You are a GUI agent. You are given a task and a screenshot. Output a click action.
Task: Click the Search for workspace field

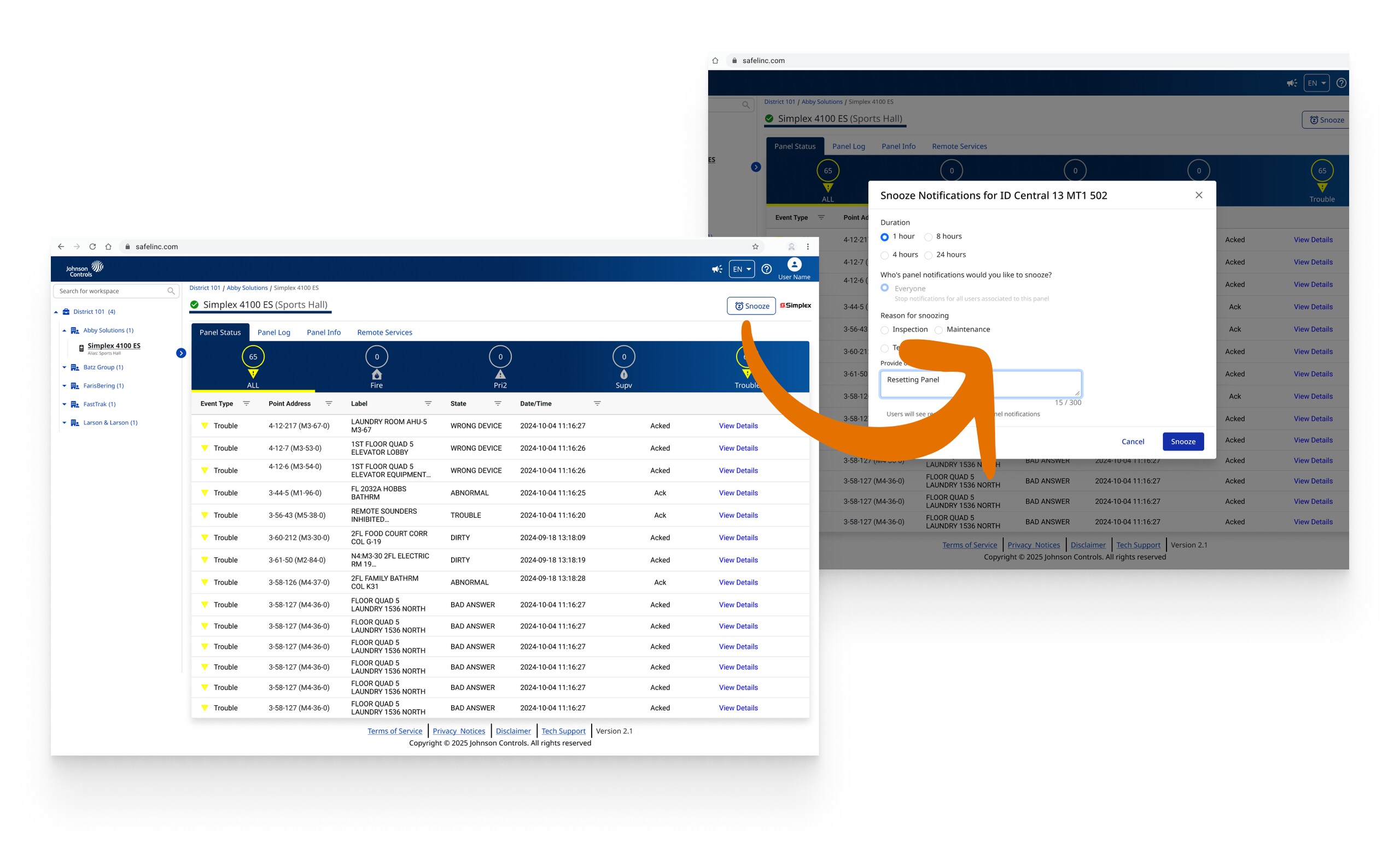coord(116,291)
